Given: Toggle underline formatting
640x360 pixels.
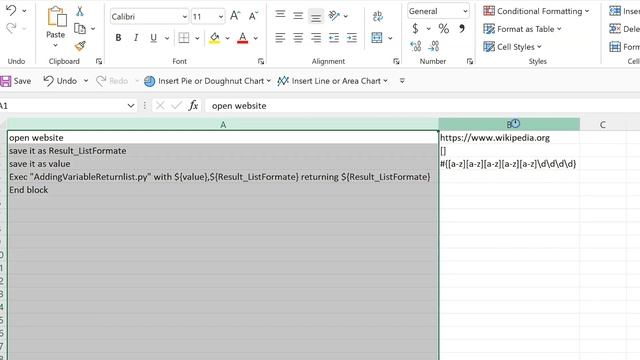Looking at the screenshot, I should point(153,38).
